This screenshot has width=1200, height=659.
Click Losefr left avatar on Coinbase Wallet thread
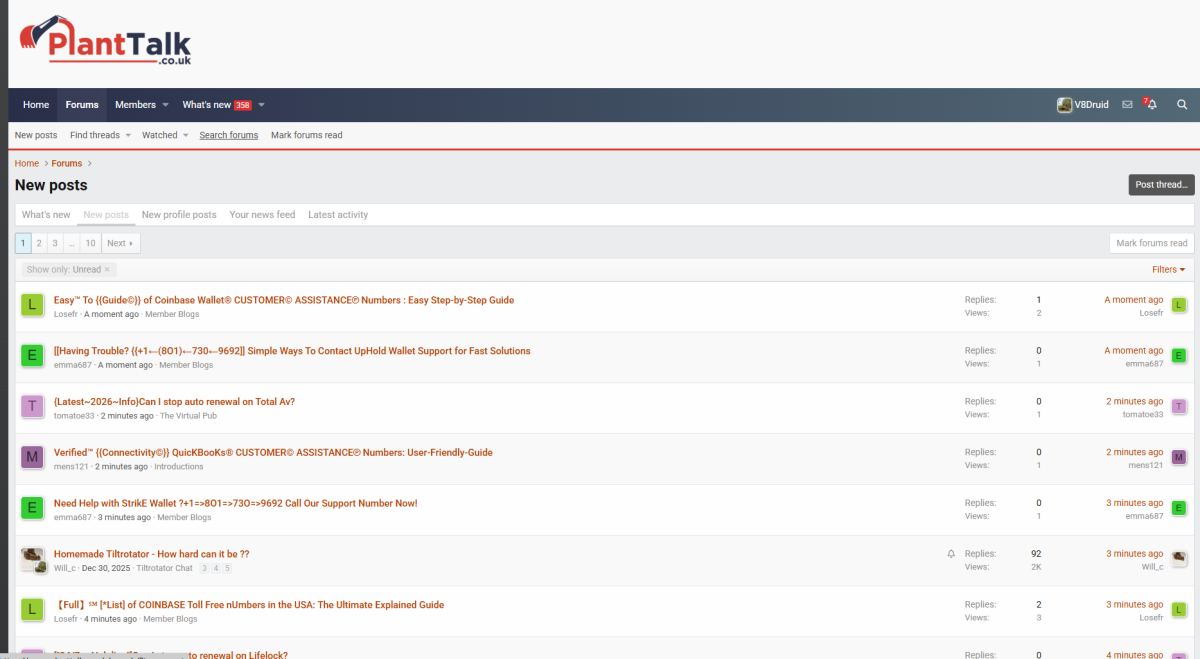(x=32, y=305)
